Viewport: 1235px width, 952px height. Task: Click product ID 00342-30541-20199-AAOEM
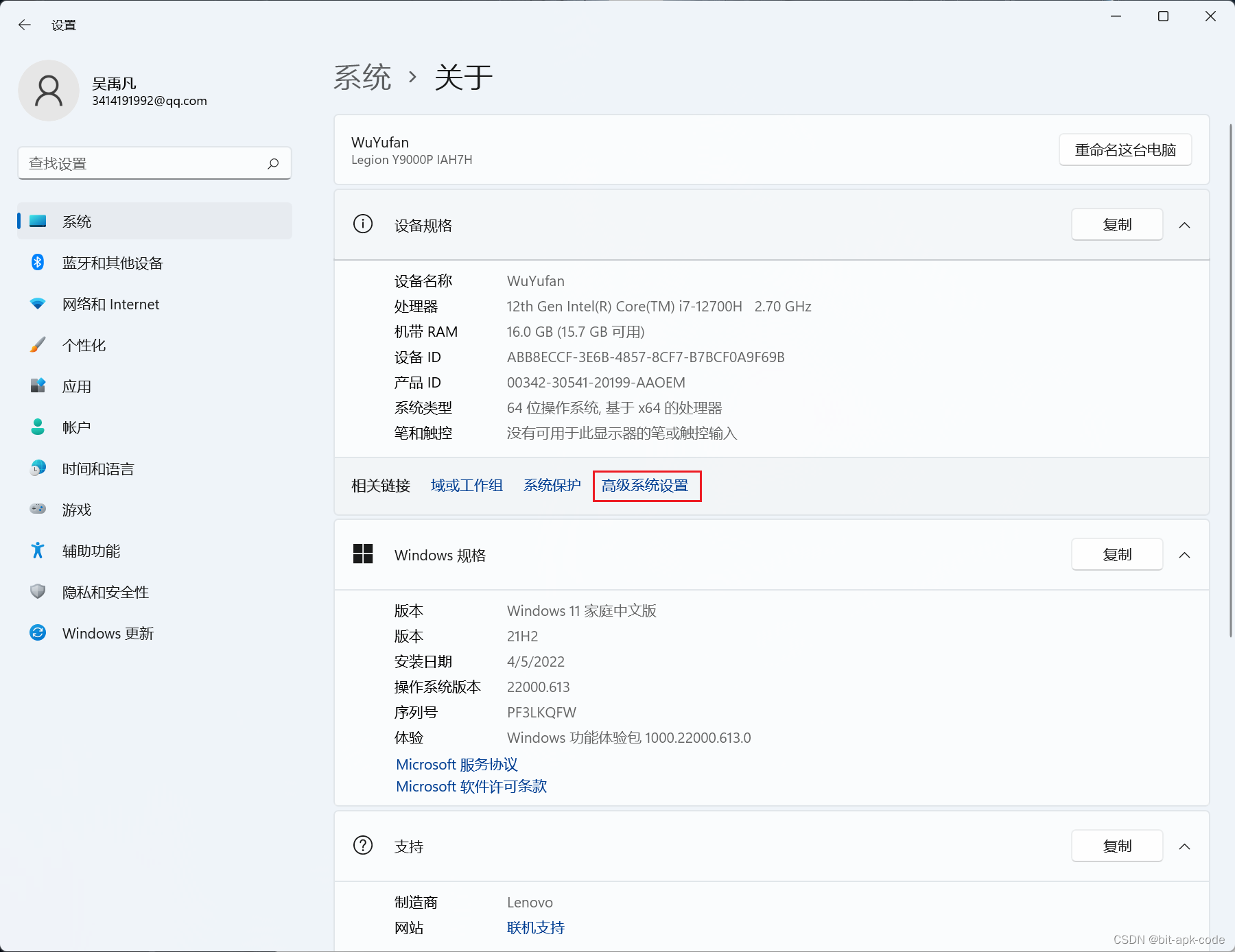tap(596, 382)
